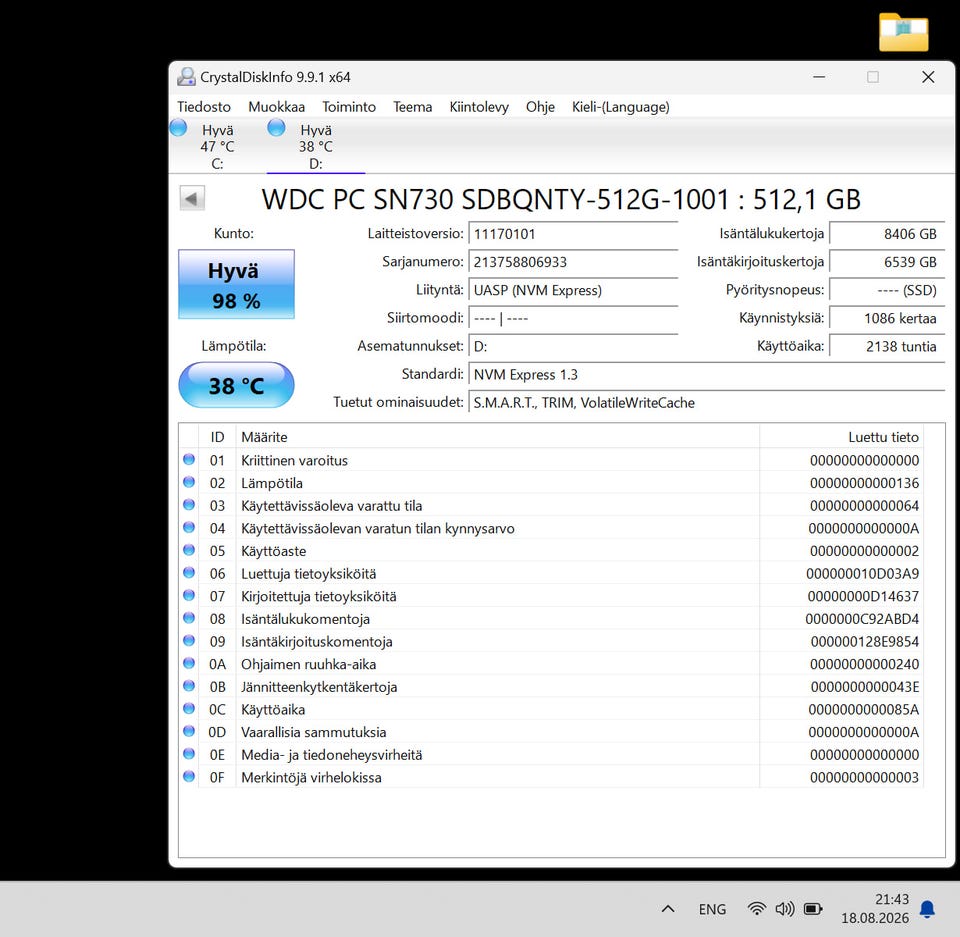Select the C: drive tab
Viewport: 960px width, 937px height.
click(x=217, y=146)
